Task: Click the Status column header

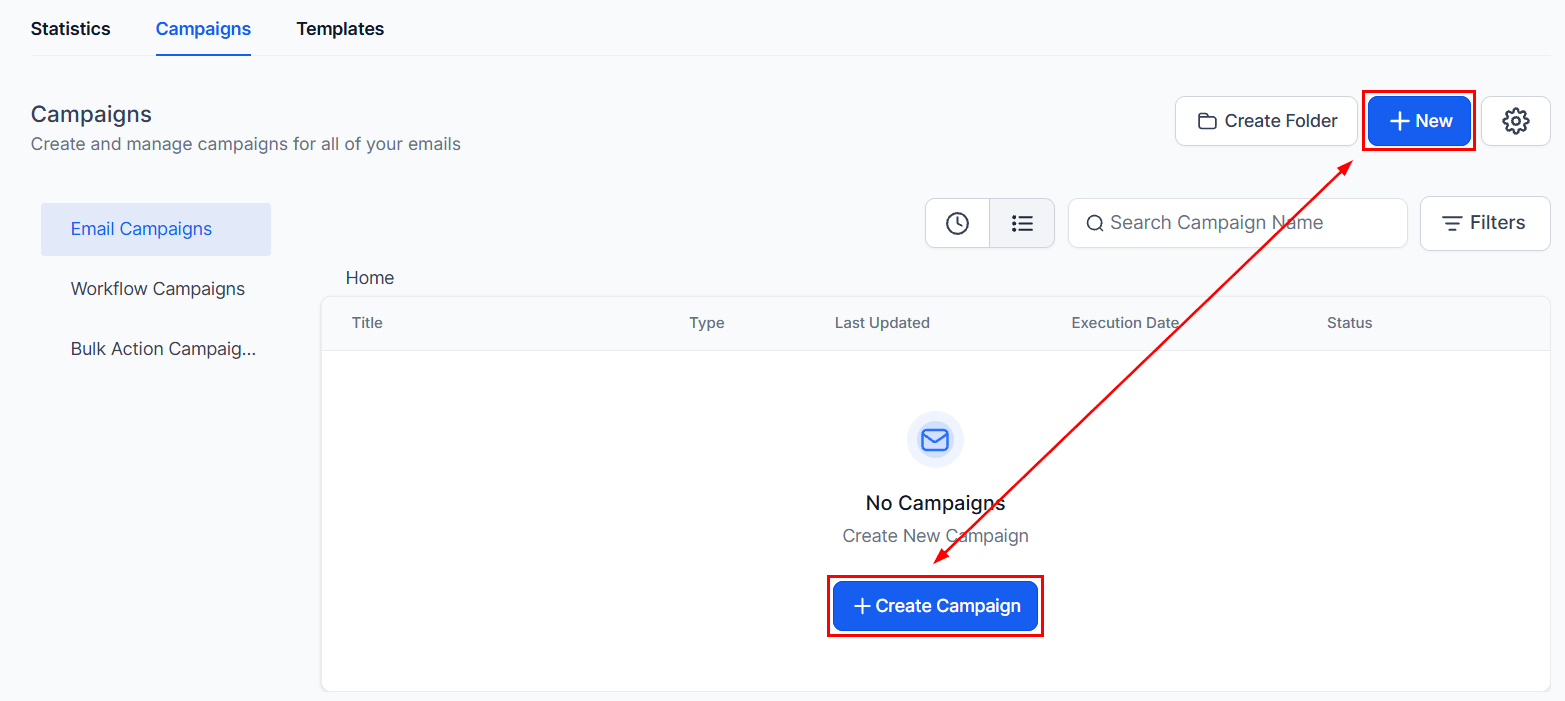Action: [x=1349, y=323]
